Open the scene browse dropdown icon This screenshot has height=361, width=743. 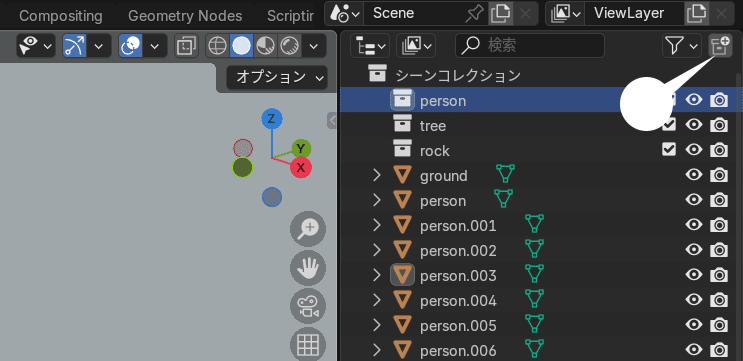click(x=344, y=14)
